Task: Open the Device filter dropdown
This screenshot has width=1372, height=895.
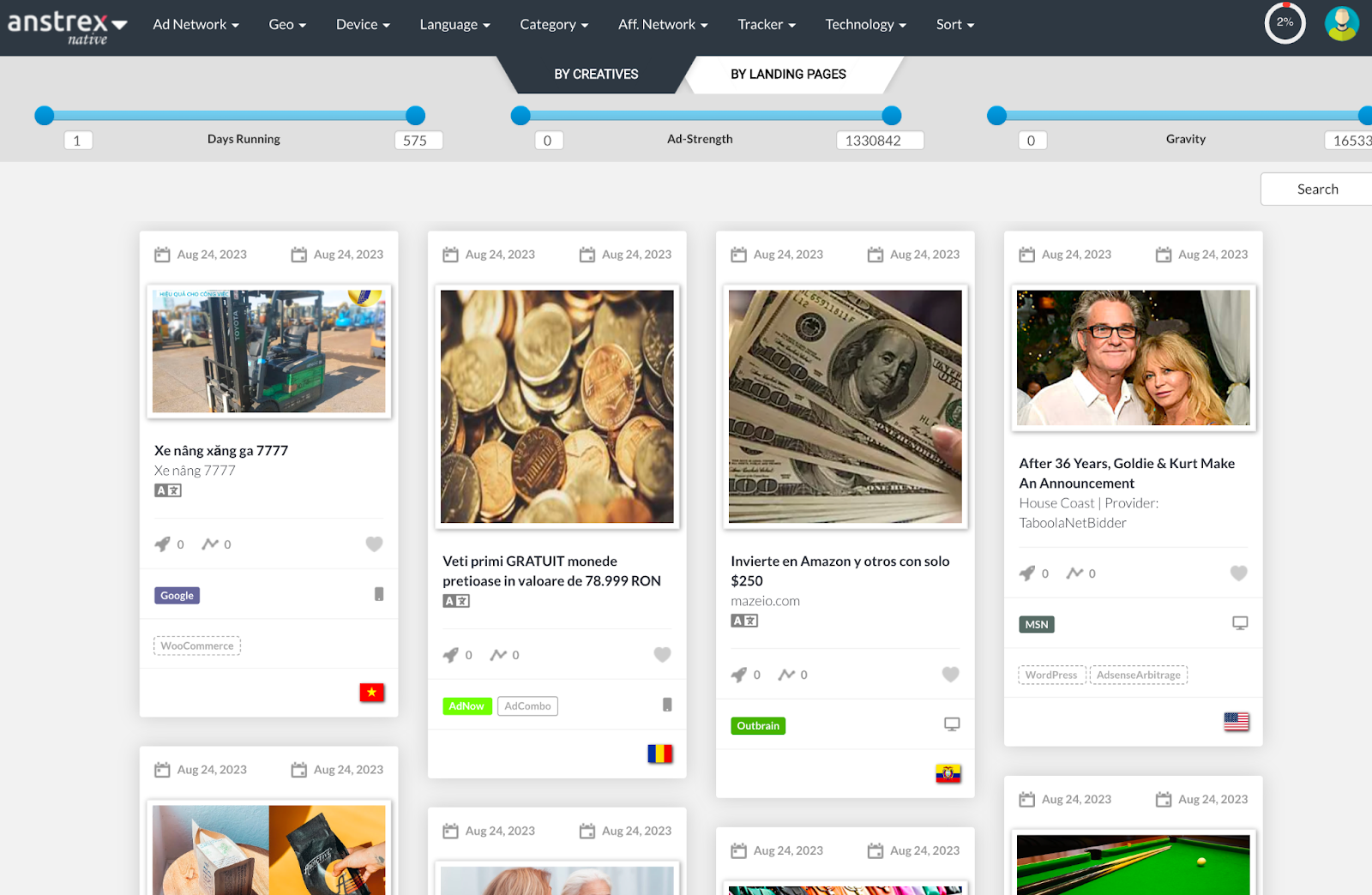Action: (363, 24)
